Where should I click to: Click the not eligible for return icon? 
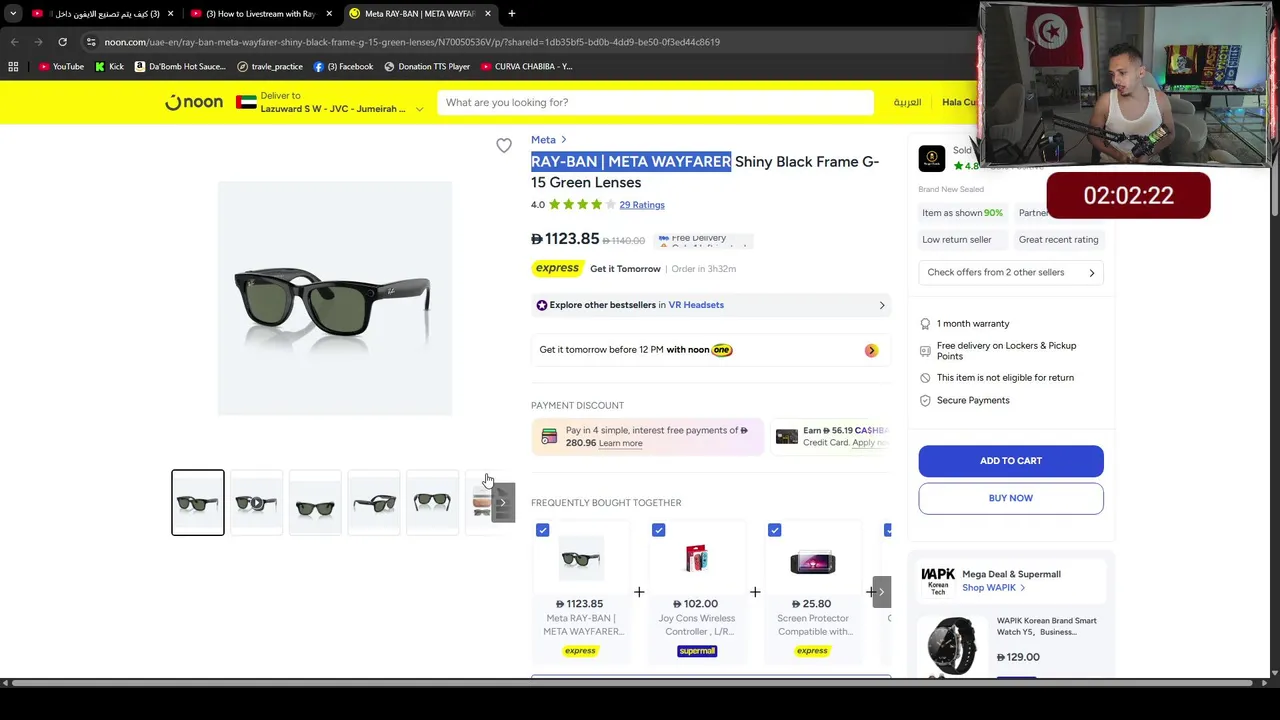[926, 378]
